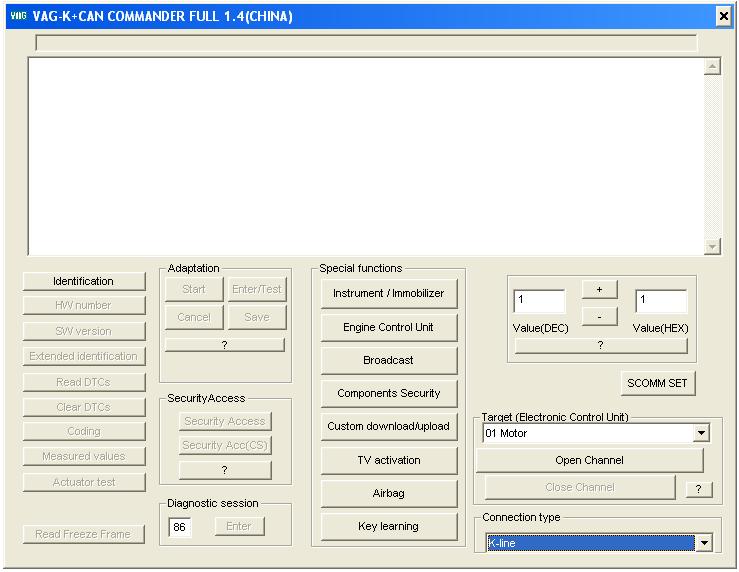
Task: Open the Airbag function
Action: click(x=389, y=493)
